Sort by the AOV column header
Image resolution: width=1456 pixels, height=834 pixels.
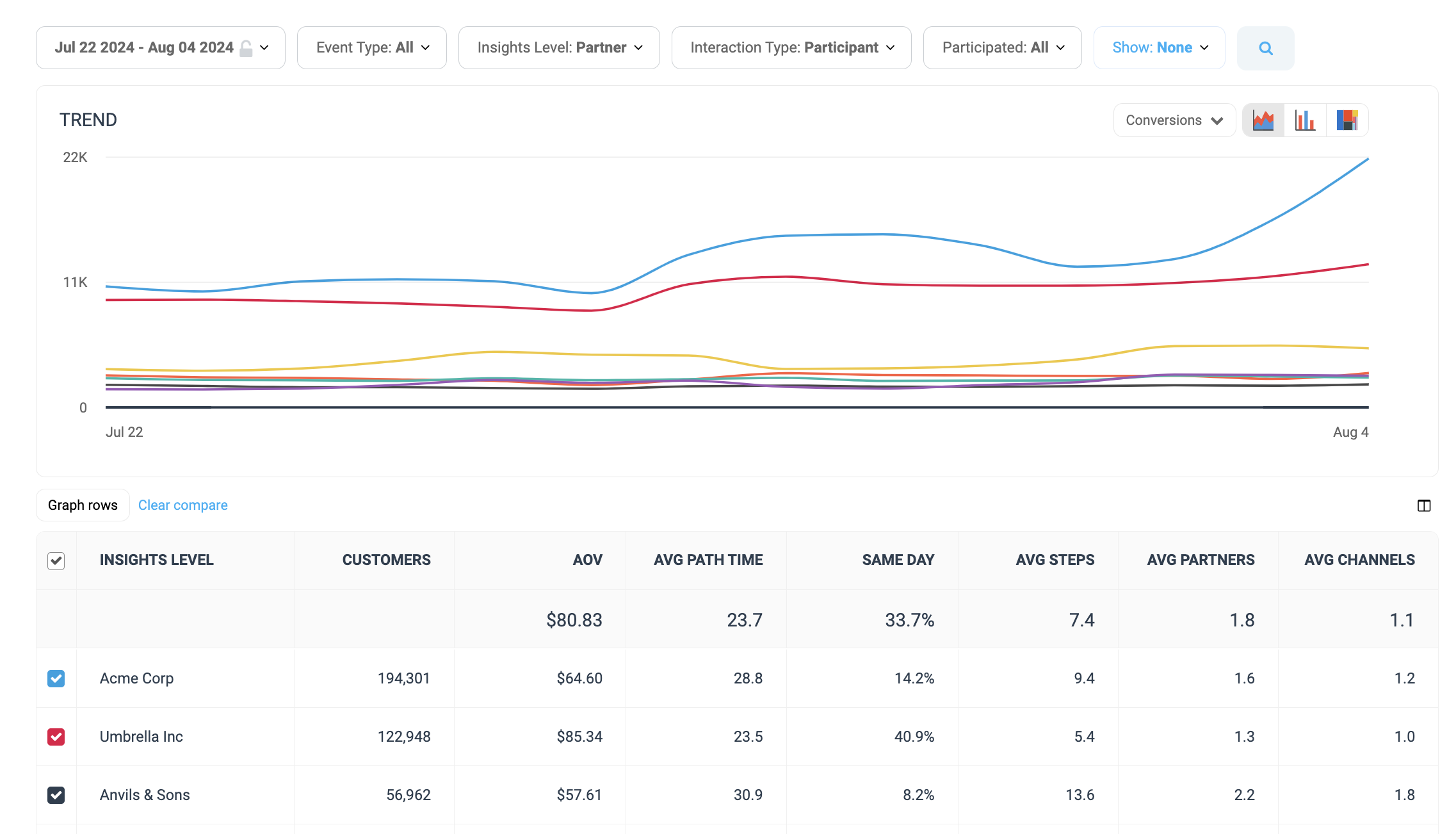coord(588,560)
